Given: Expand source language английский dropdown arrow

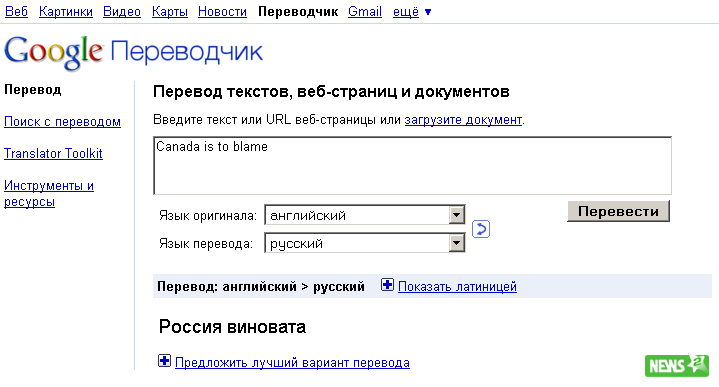Looking at the screenshot, I should pyautogui.click(x=456, y=215).
